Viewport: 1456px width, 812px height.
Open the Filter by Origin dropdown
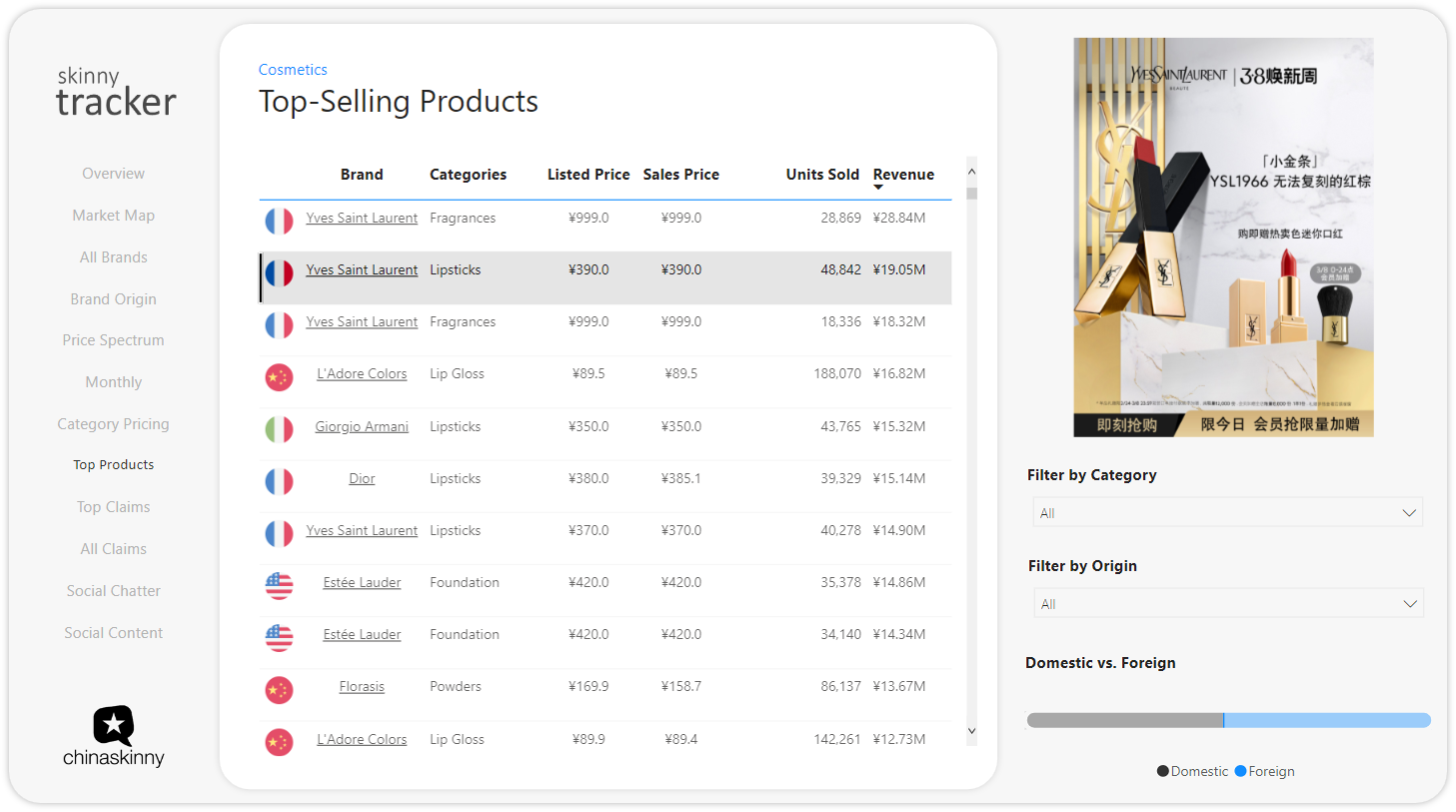1227,604
